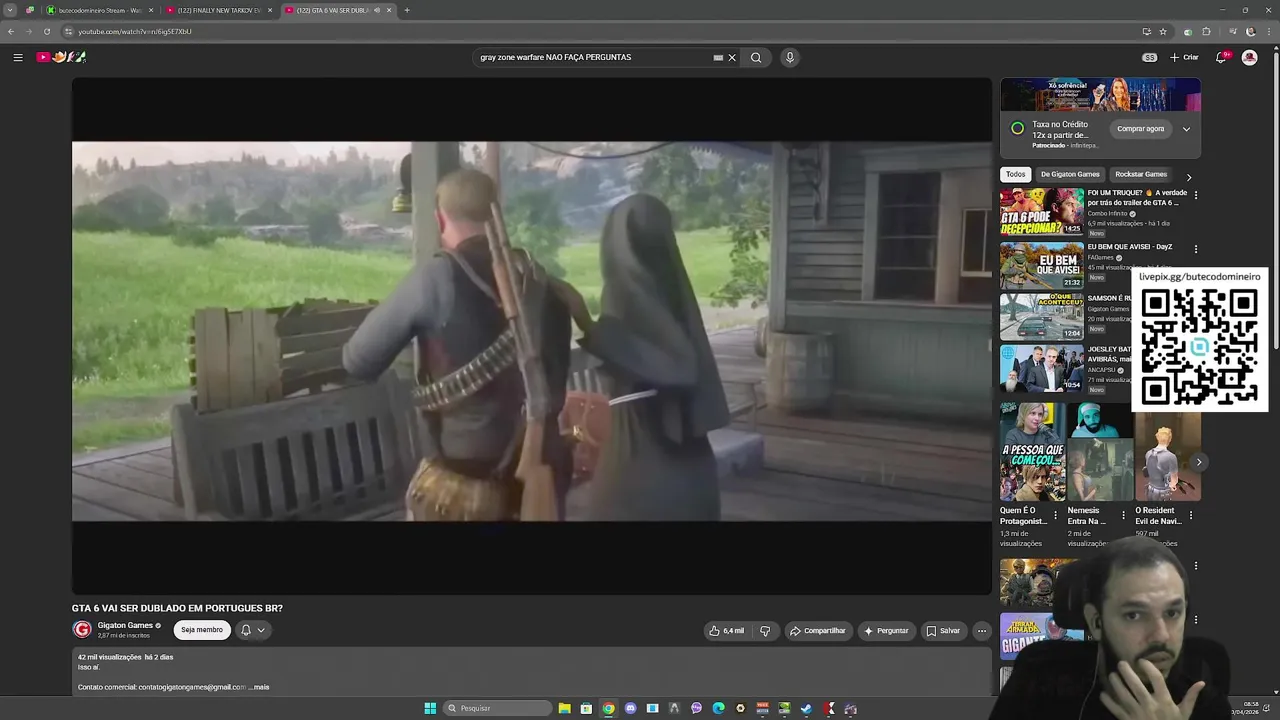
Task: Open the account avatar menu
Action: click(1249, 57)
